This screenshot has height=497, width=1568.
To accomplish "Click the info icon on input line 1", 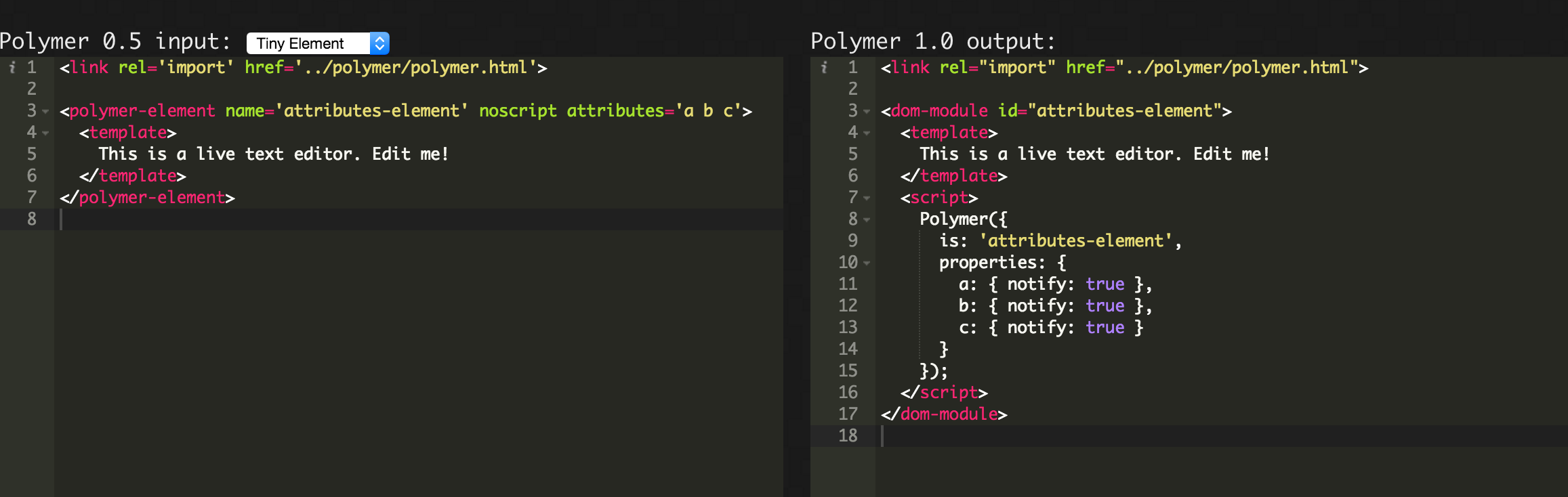I will pyautogui.click(x=12, y=67).
